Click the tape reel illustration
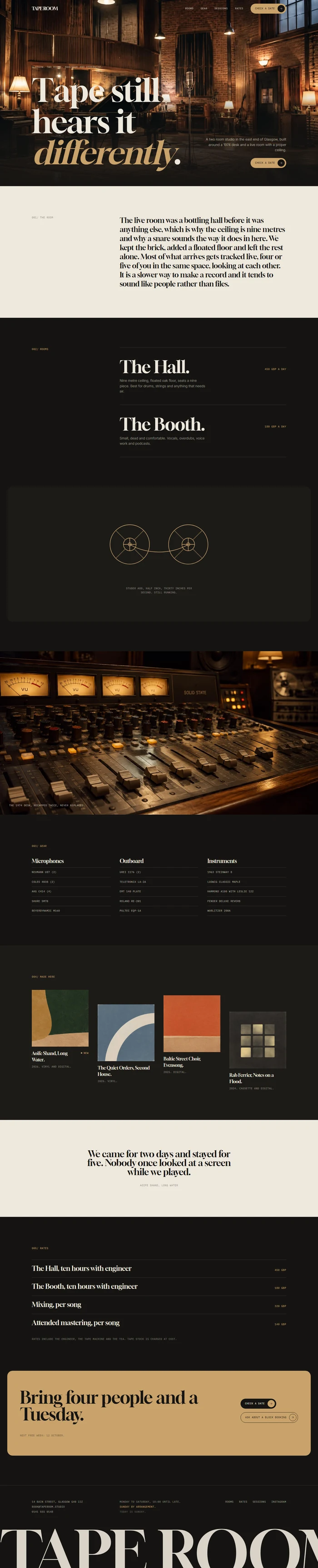The height and width of the screenshot is (1568, 318). coord(159,543)
